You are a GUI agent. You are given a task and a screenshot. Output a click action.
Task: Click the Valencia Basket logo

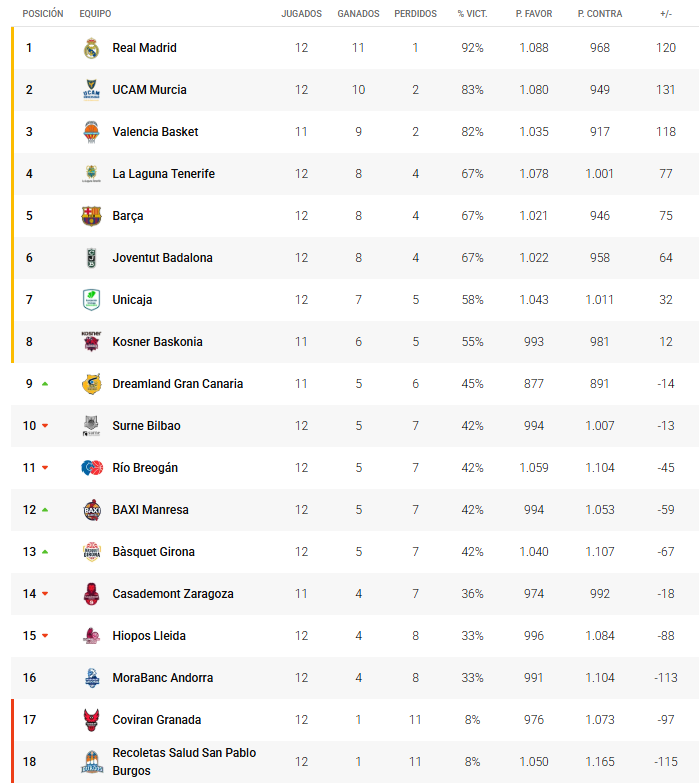(x=91, y=132)
